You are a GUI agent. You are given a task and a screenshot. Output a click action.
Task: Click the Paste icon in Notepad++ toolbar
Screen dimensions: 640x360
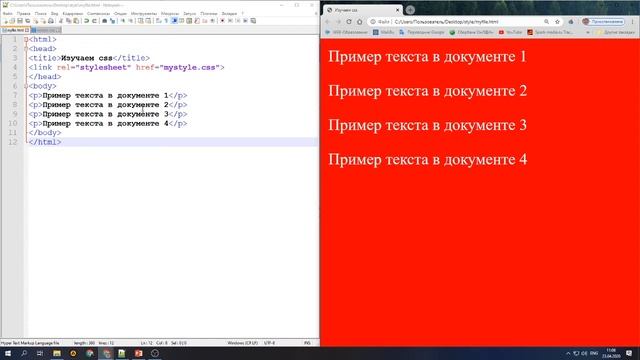tap(76, 21)
